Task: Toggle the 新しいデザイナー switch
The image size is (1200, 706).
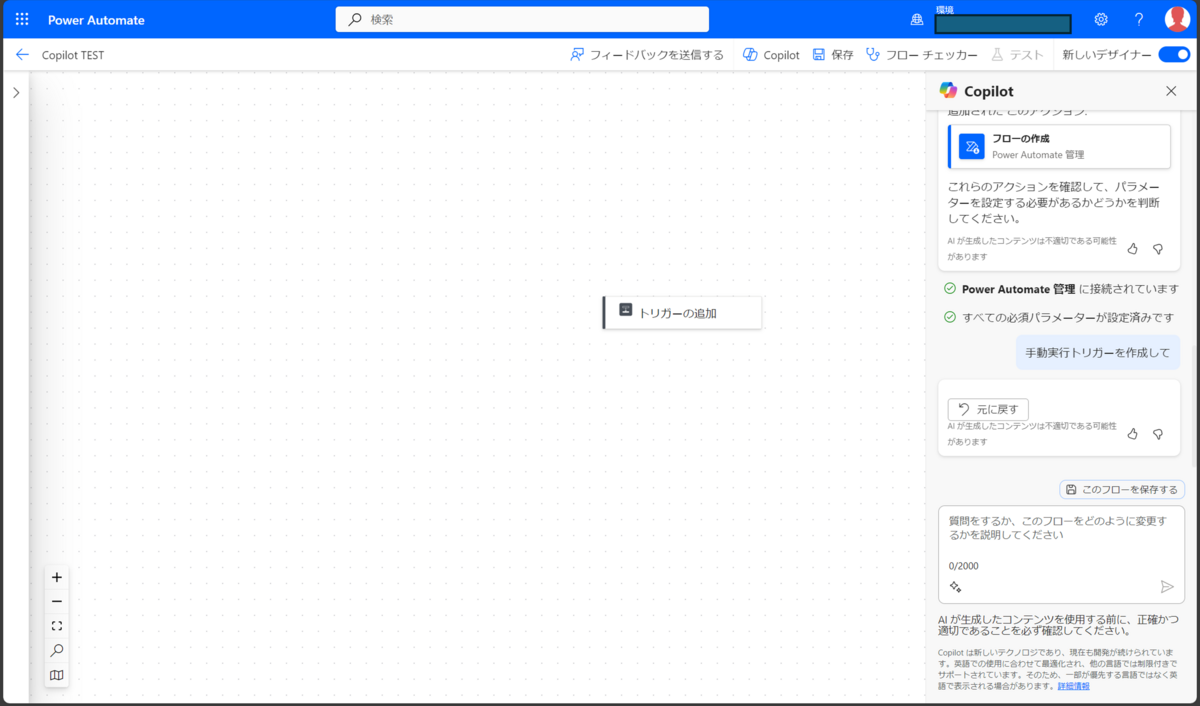Action: [1173, 55]
